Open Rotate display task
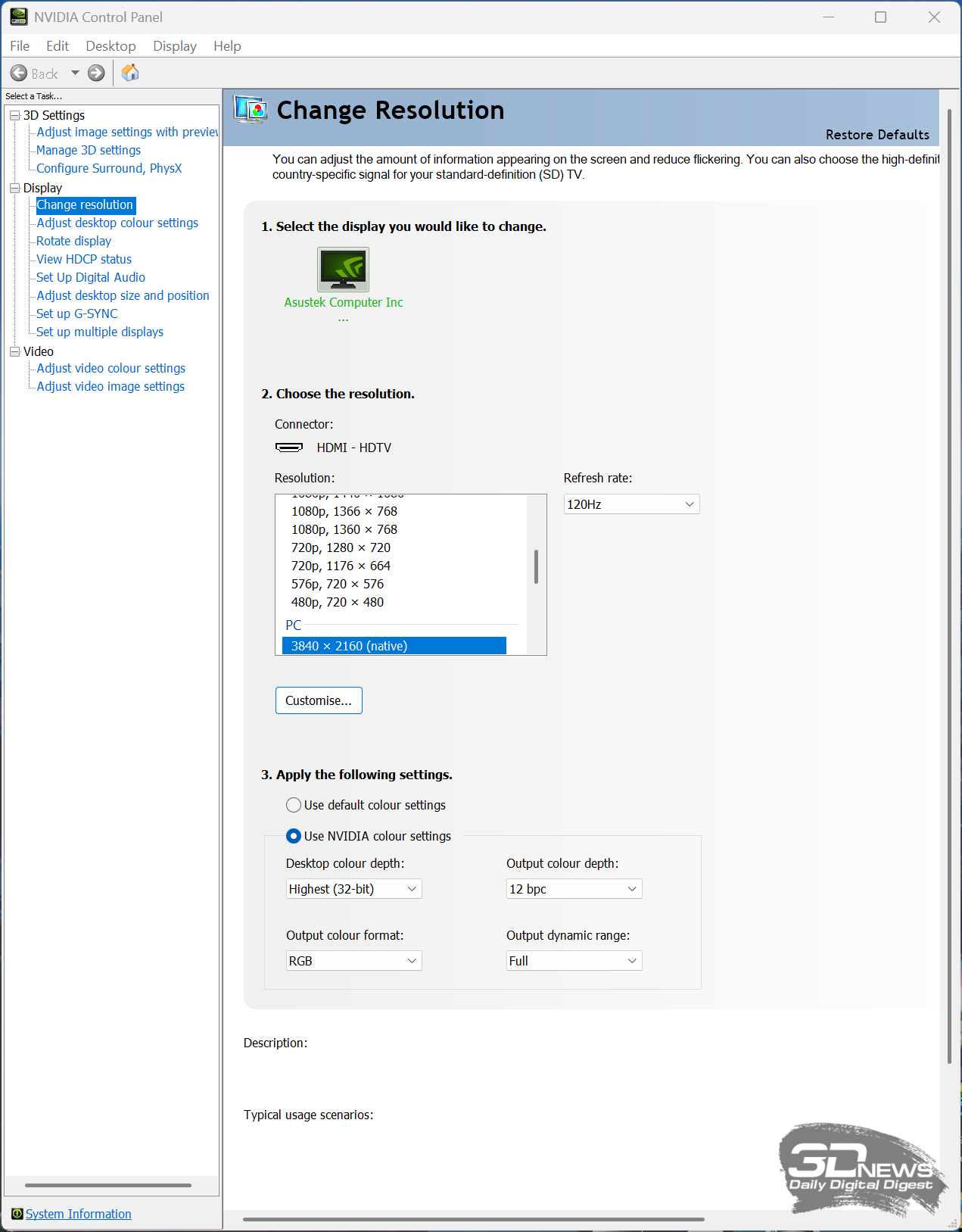 click(74, 241)
